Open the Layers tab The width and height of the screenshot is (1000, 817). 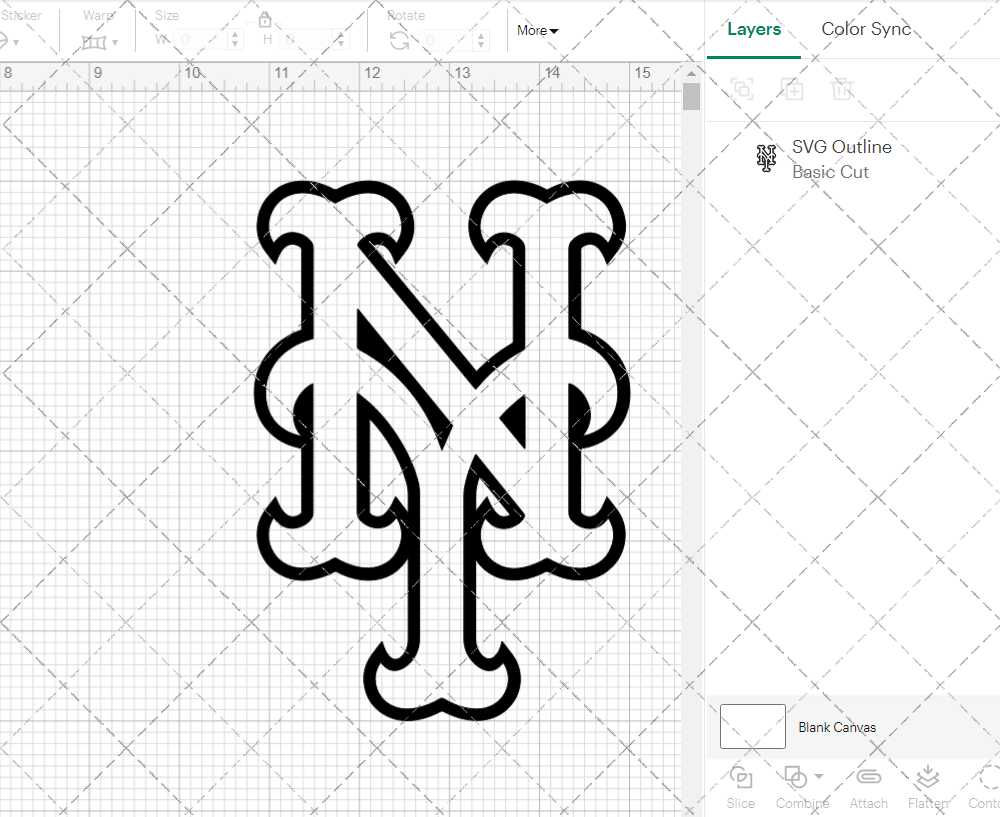click(754, 29)
